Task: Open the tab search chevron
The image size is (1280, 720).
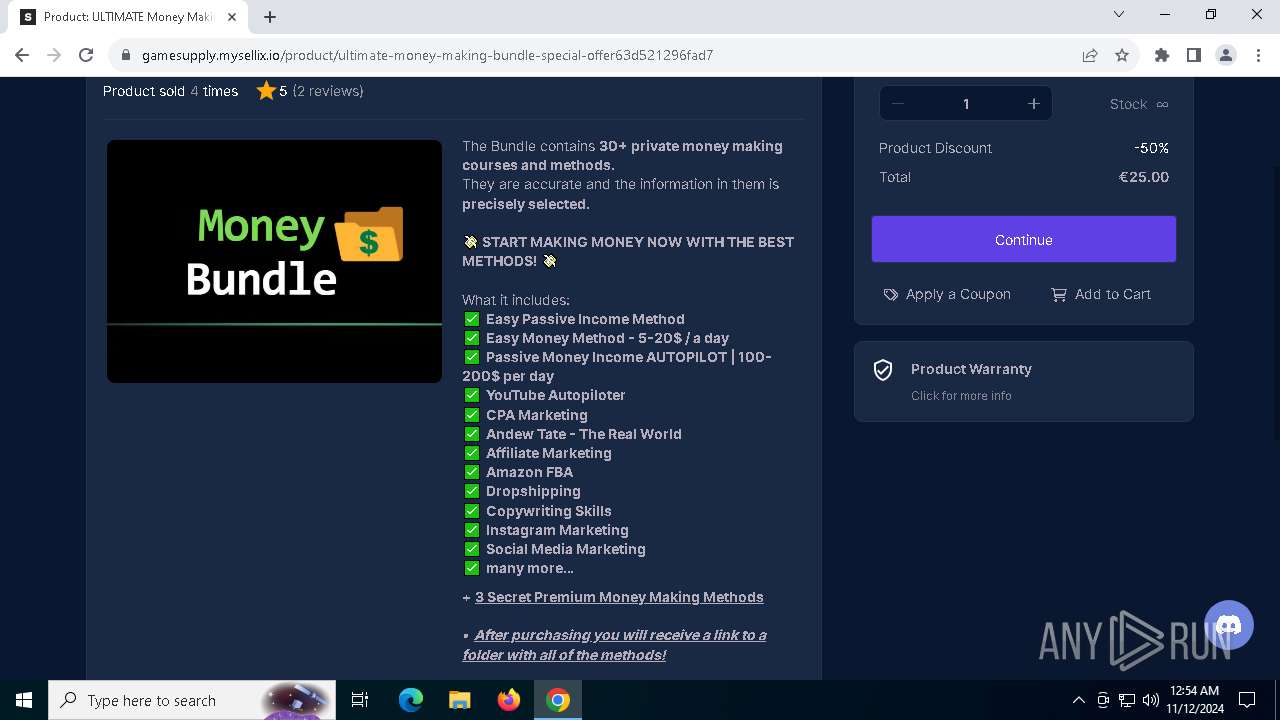Action: pos(1119,14)
